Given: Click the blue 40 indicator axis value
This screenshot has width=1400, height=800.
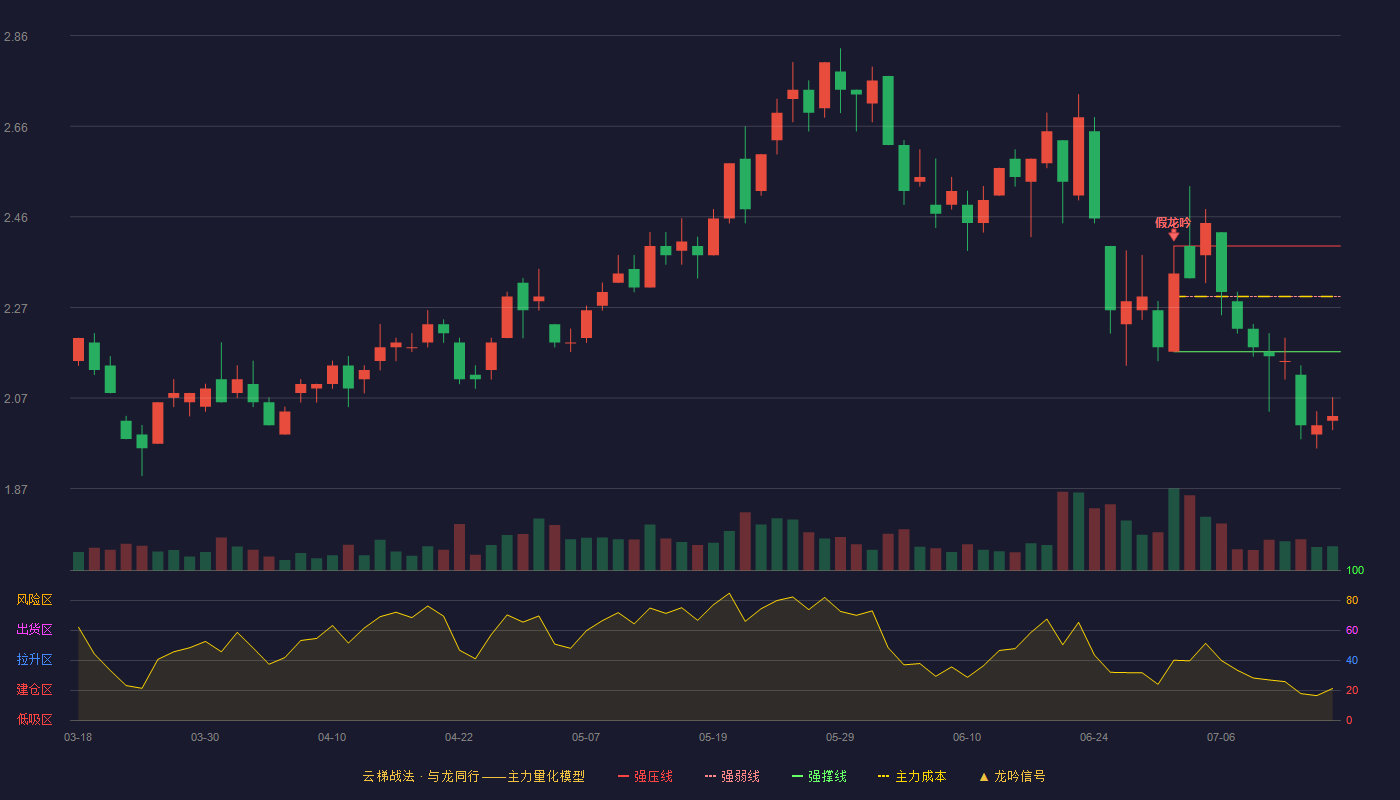Looking at the screenshot, I should (x=1352, y=660).
